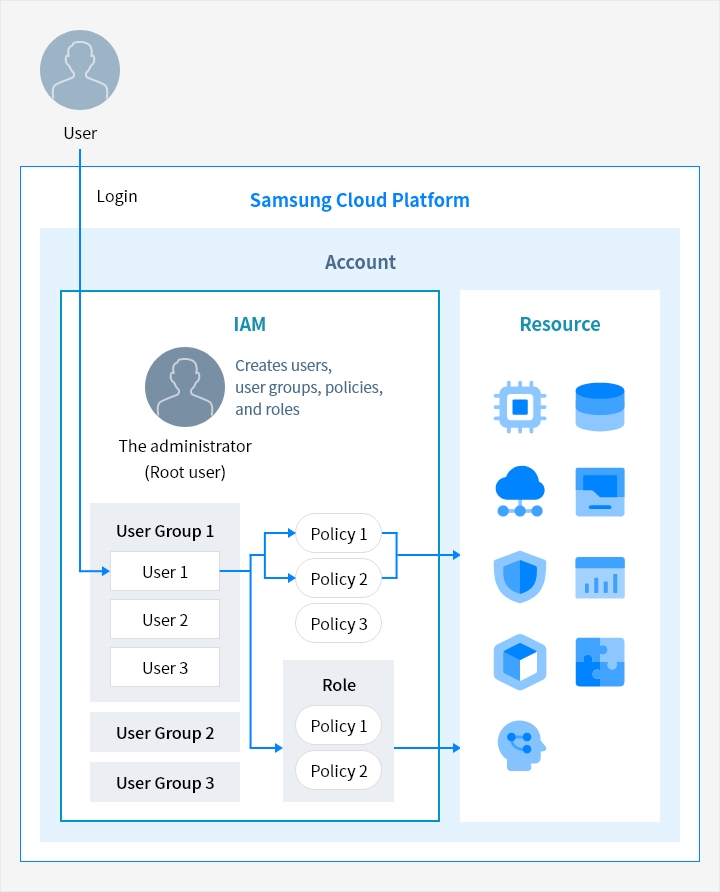Screen dimensions: 720x892
Task: Click the 'and roles' description line
Action: click(267, 409)
